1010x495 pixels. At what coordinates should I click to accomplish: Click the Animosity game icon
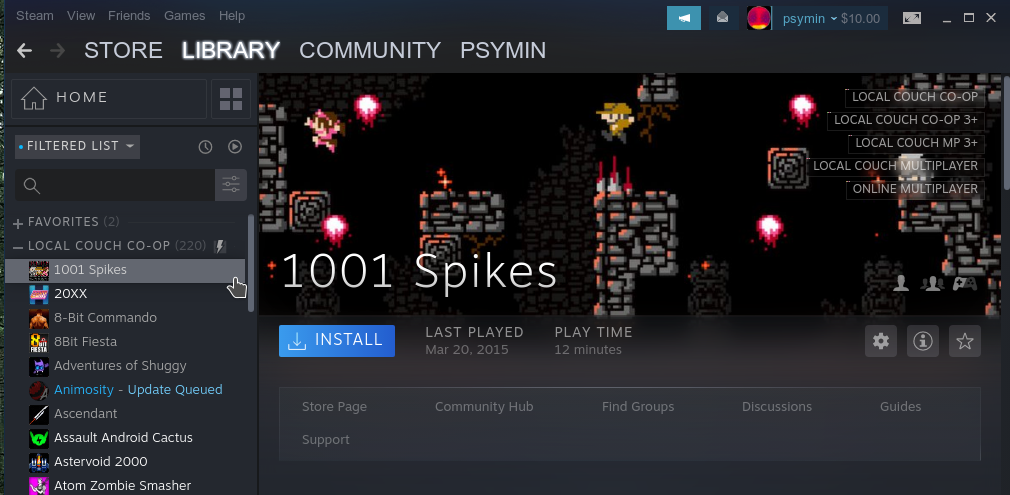39,390
